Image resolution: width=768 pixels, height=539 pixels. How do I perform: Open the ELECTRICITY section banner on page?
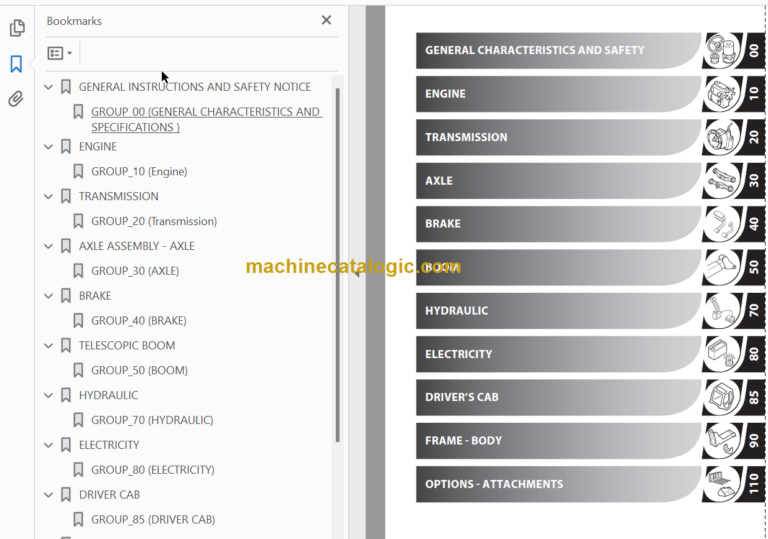pyautogui.click(x=558, y=354)
